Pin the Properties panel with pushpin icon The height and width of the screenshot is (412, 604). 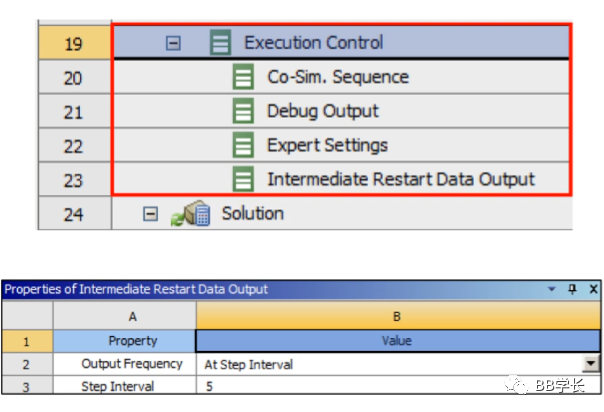pyautogui.click(x=572, y=290)
